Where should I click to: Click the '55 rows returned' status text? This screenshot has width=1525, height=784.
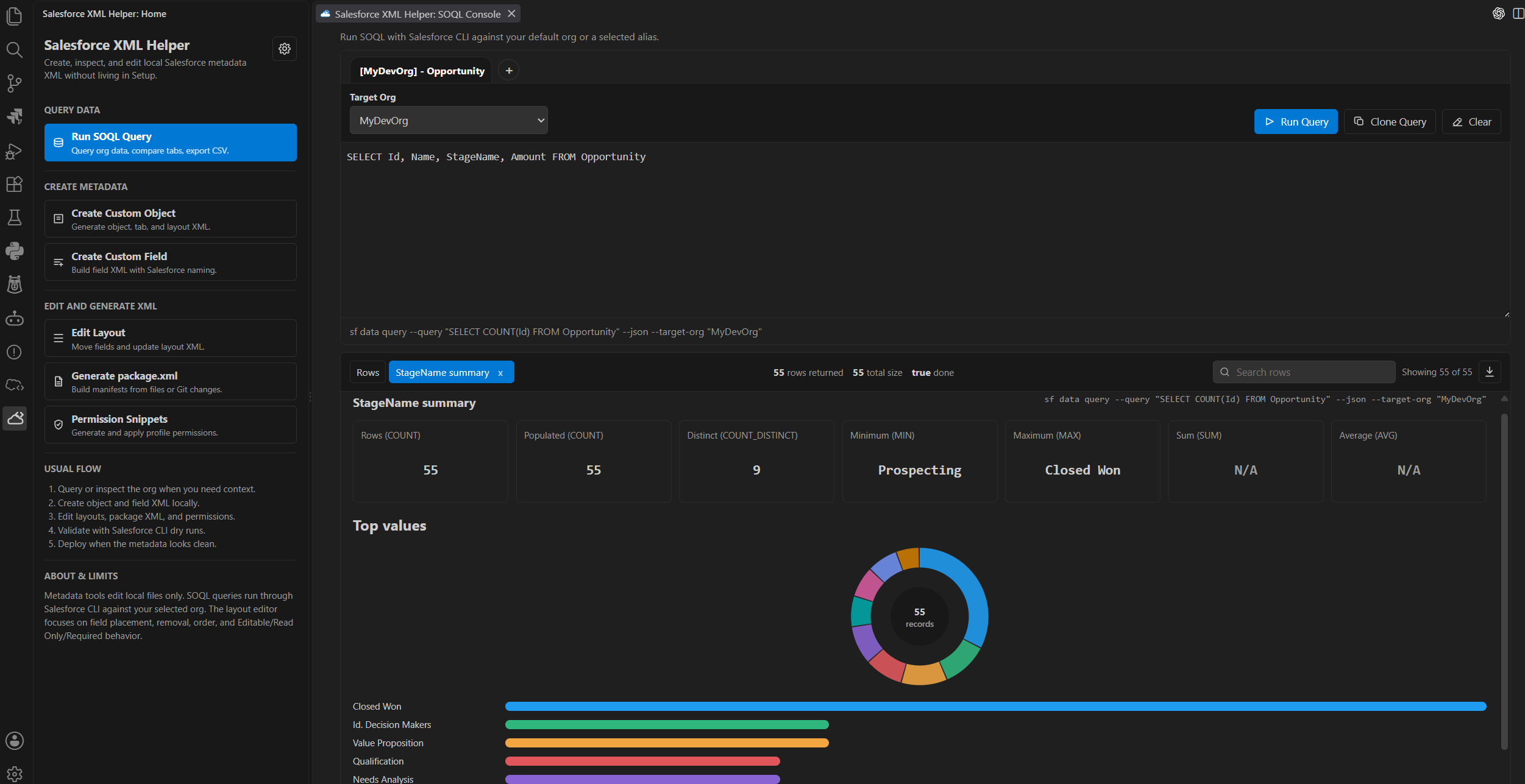point(808,373)
